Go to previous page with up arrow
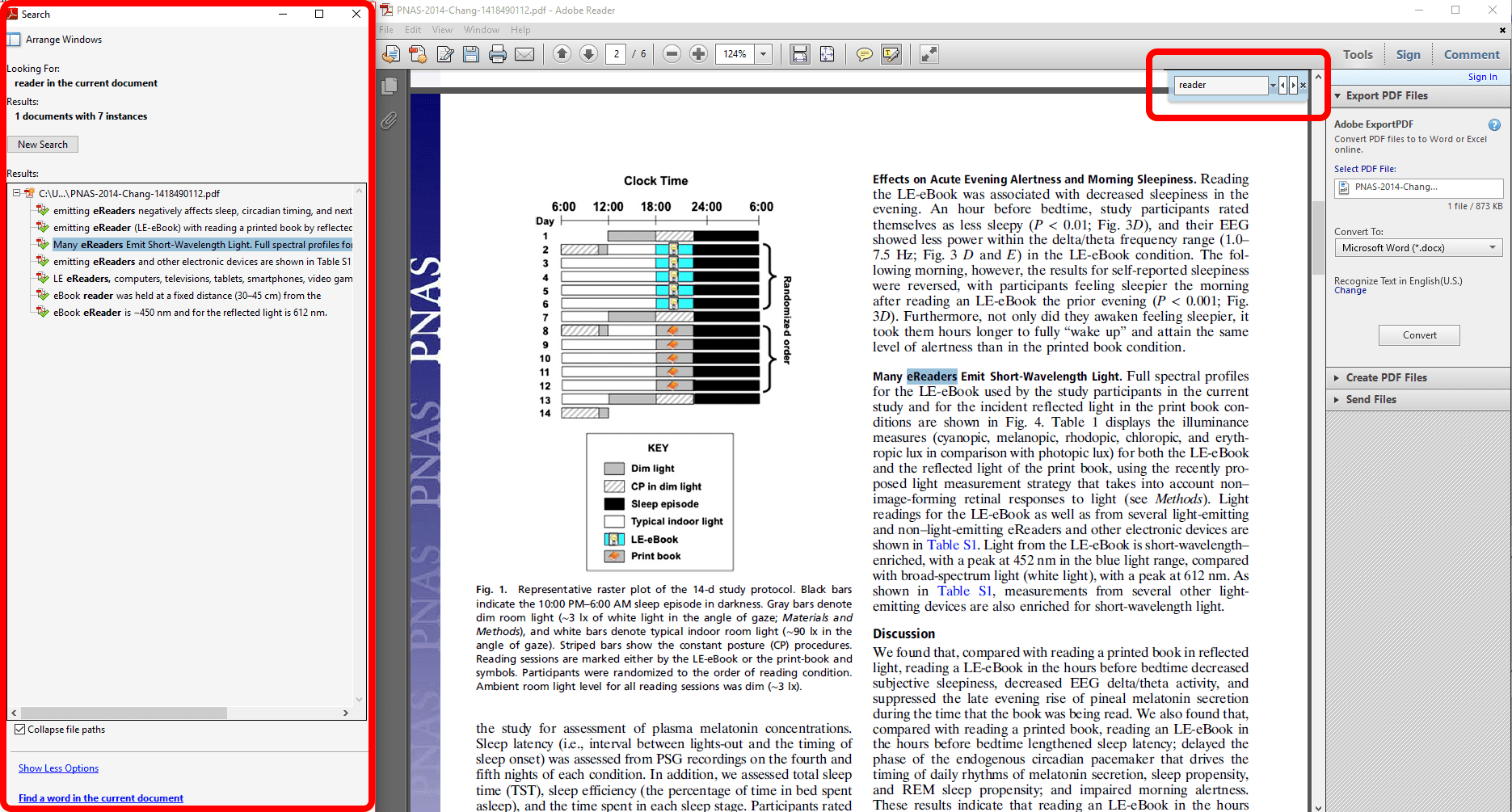Screen dimensions: 1512x812 tap(562, 54)
